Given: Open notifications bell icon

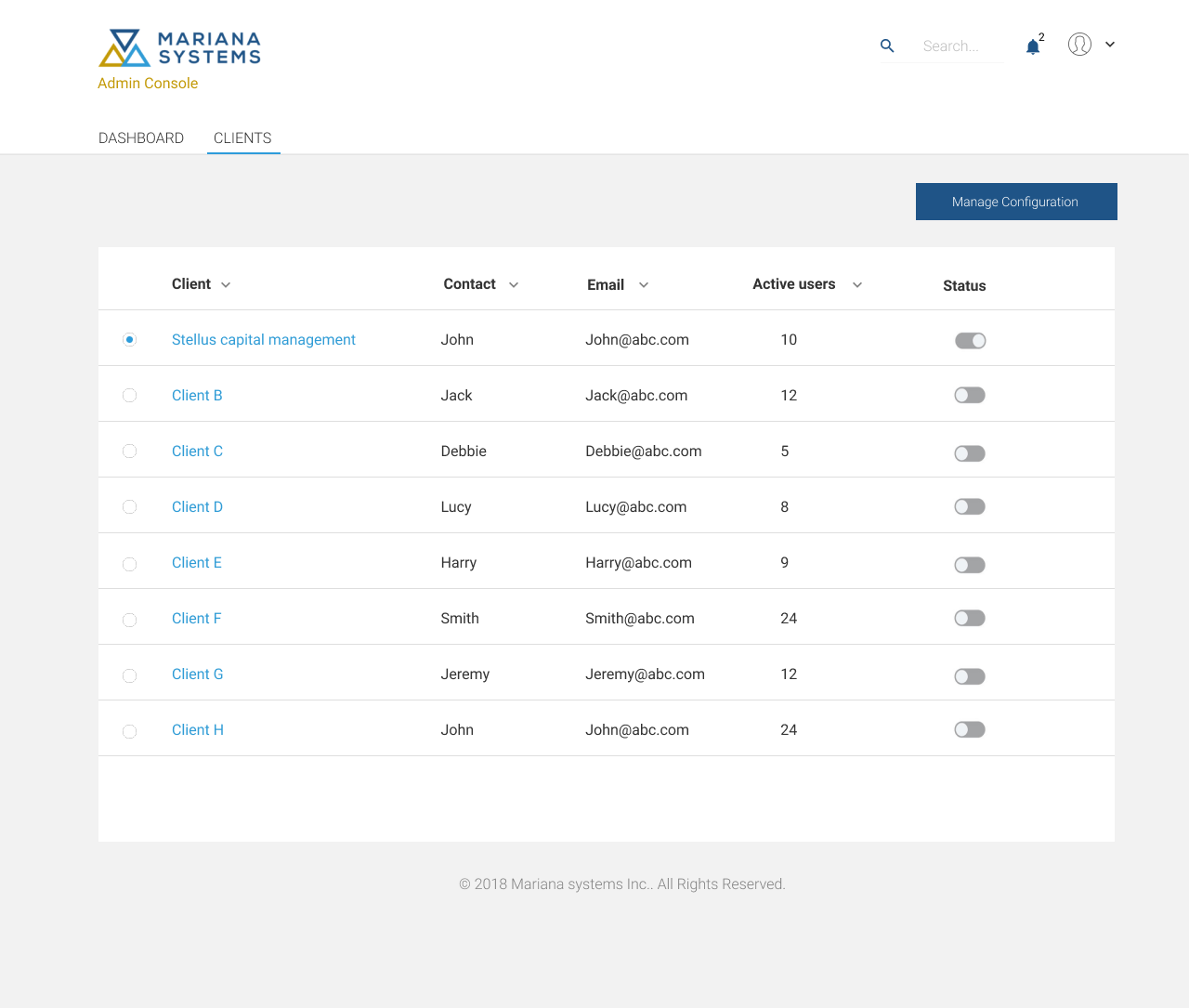Looking at the screenshot, I should (x=1033, y=46).
